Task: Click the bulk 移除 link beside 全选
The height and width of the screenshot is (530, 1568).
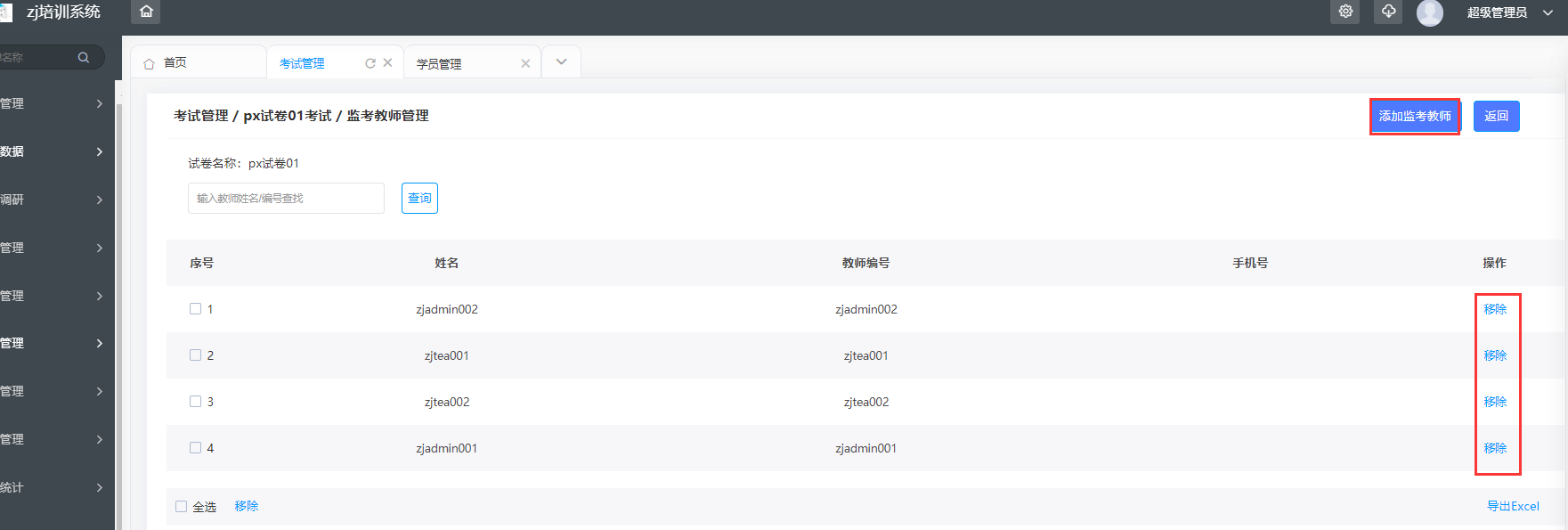Action: [247, 506]
